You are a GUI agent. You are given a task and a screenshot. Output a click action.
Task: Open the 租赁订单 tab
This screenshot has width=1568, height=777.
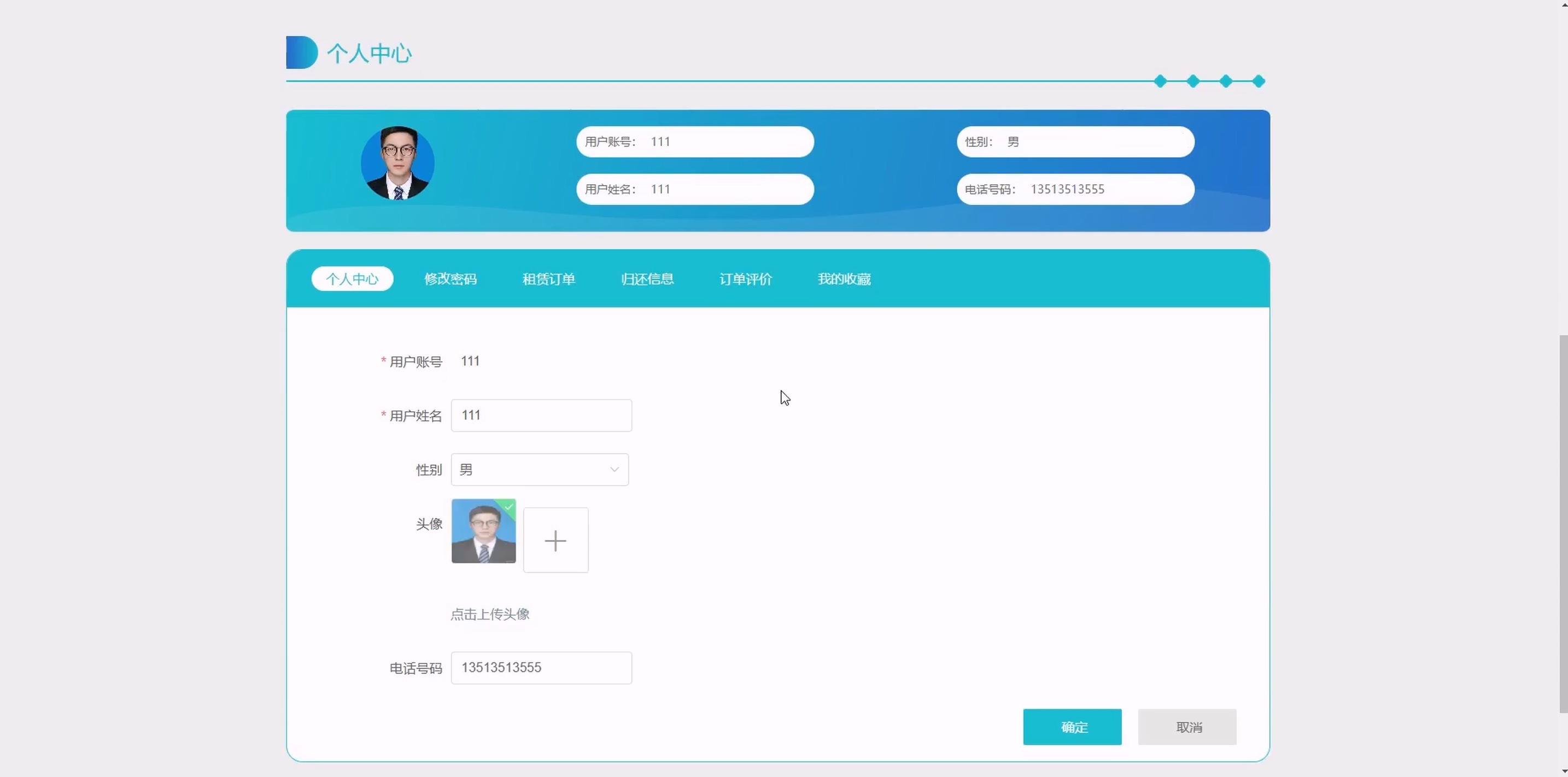[548, 279]
